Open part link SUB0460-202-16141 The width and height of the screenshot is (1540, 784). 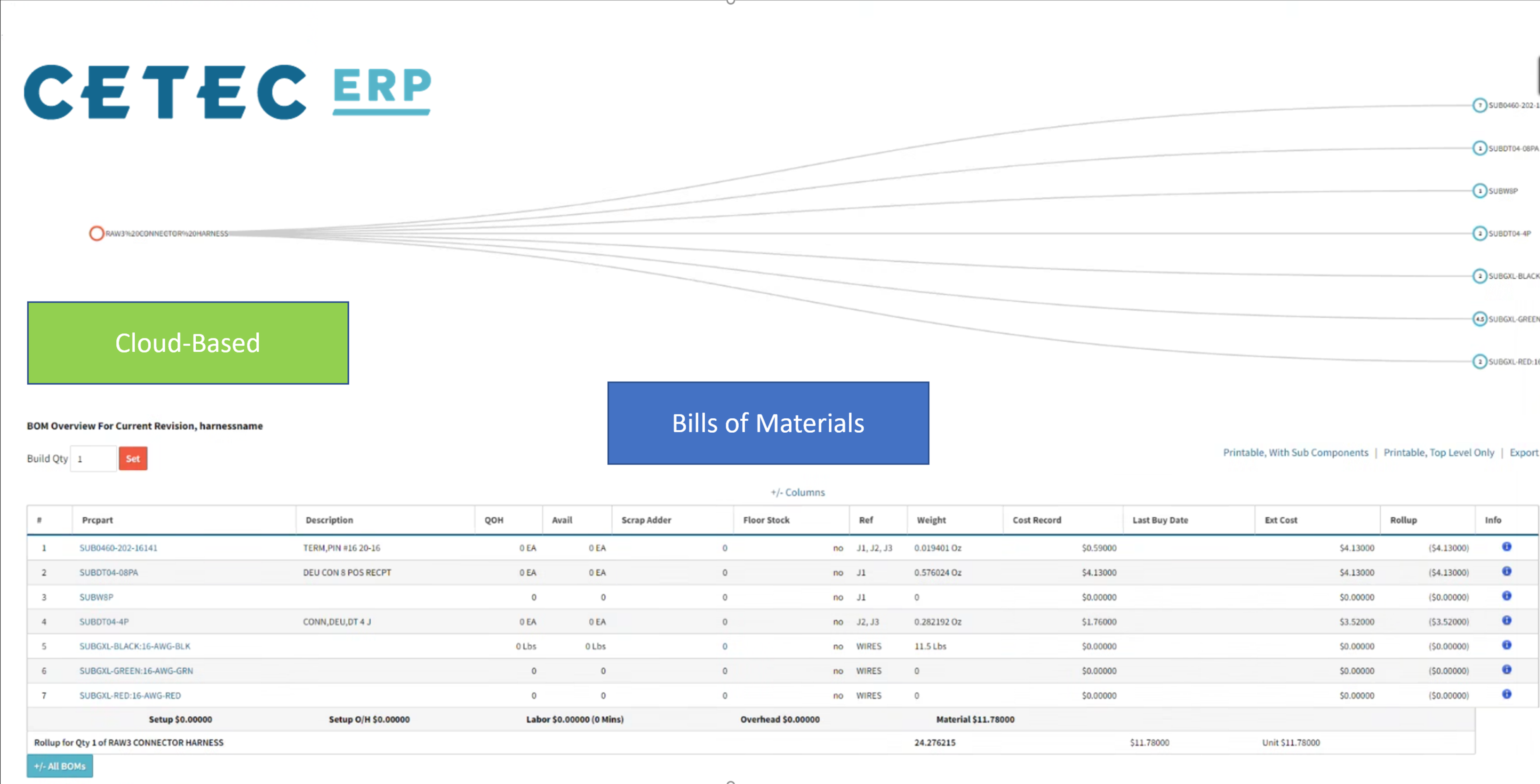click(118, 548)
